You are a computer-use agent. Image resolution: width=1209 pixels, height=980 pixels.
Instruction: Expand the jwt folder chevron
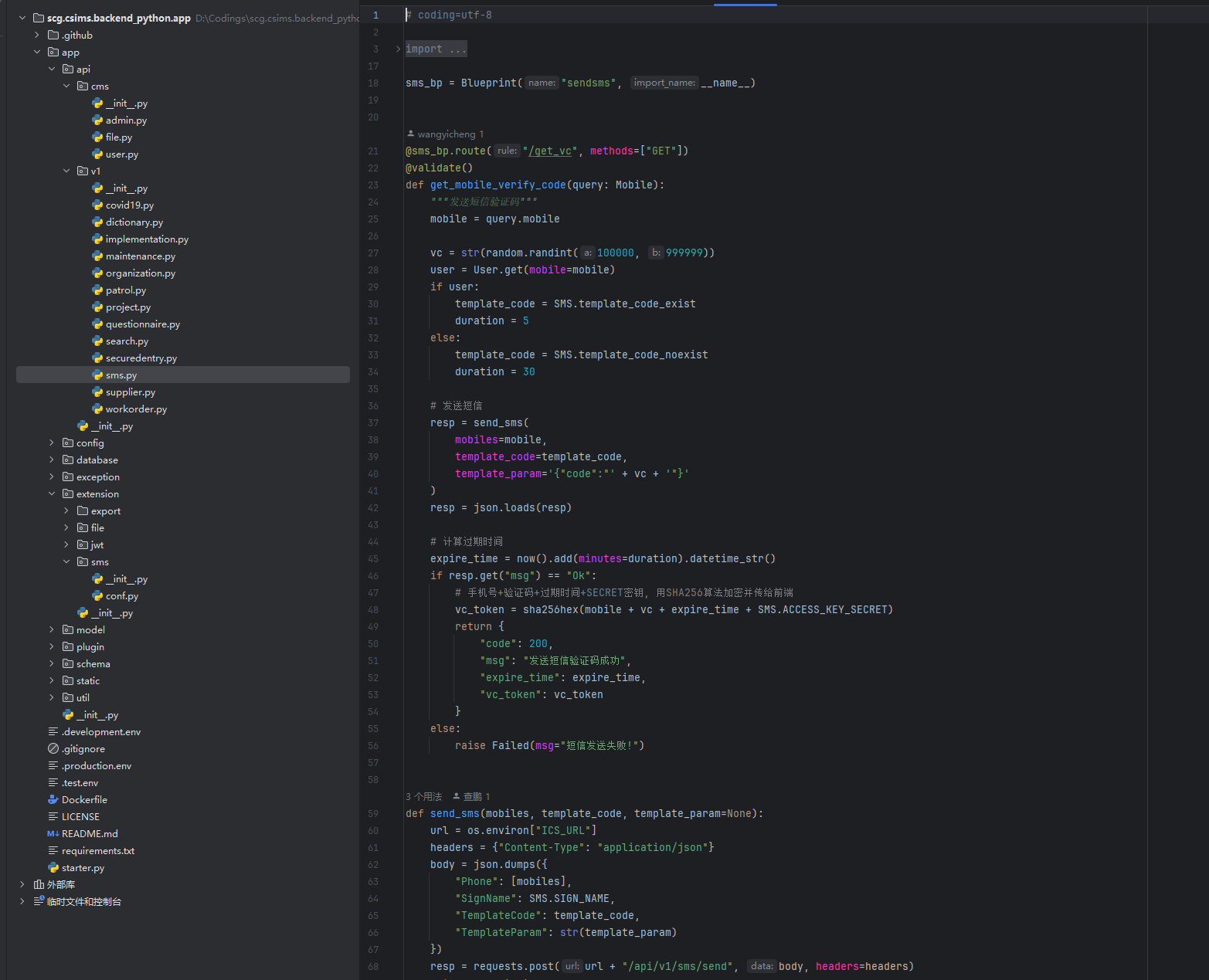[x=66, y=544]
